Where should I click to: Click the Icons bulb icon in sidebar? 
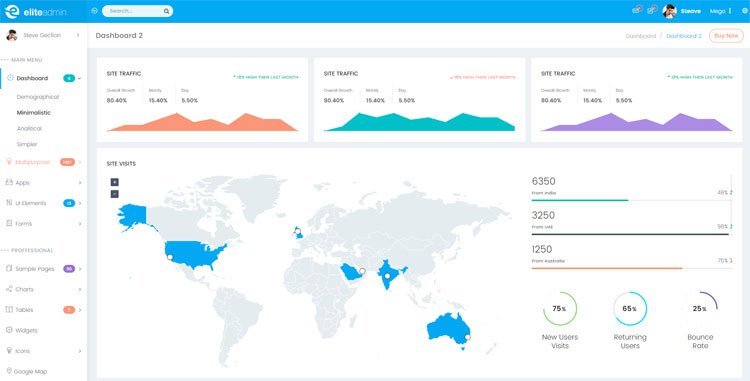point(9,350)
